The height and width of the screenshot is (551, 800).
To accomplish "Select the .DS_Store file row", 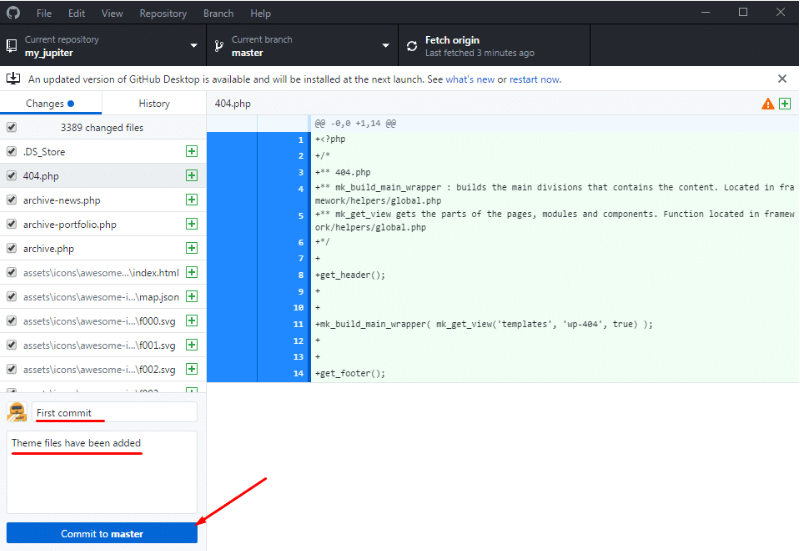I will coord(103,152).
